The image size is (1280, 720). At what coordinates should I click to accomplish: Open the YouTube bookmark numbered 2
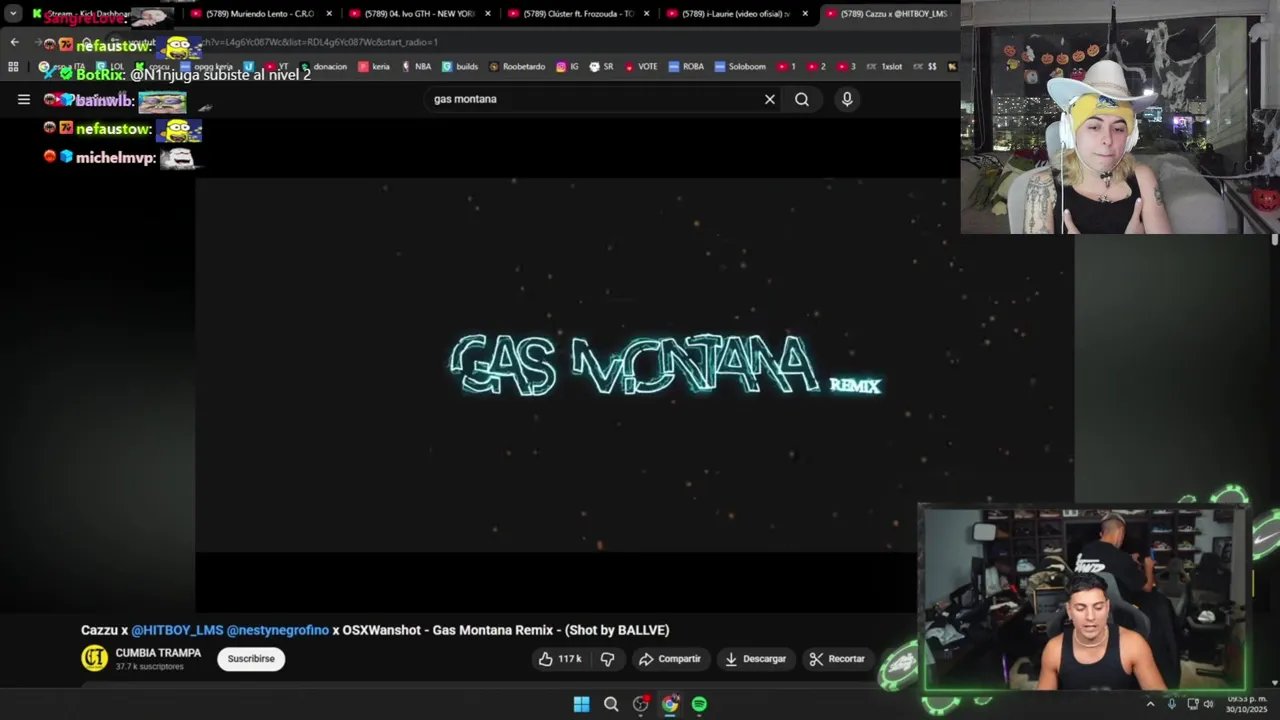point(816,67)
